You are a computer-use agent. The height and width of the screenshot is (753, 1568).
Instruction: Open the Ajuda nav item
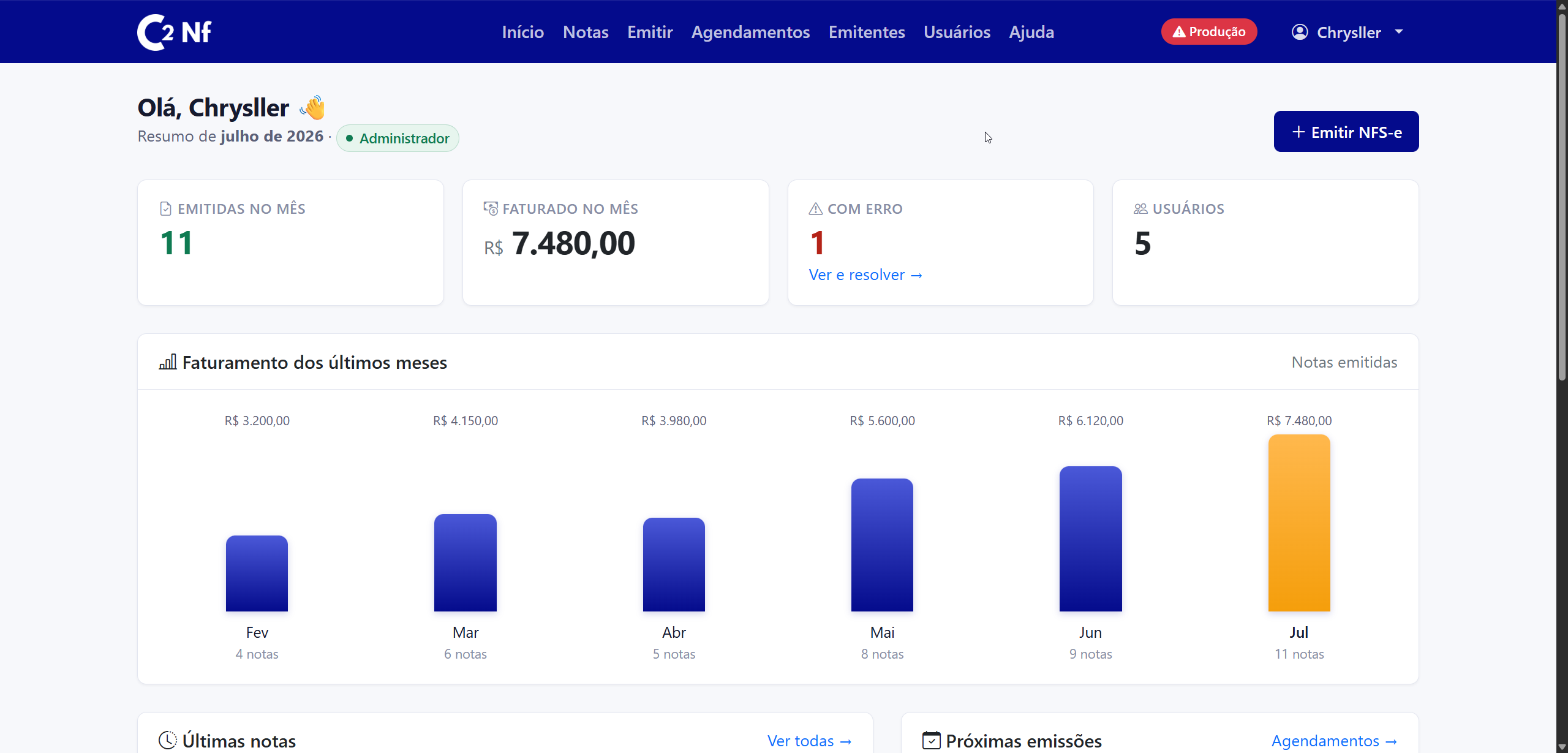coord(1031,32)
